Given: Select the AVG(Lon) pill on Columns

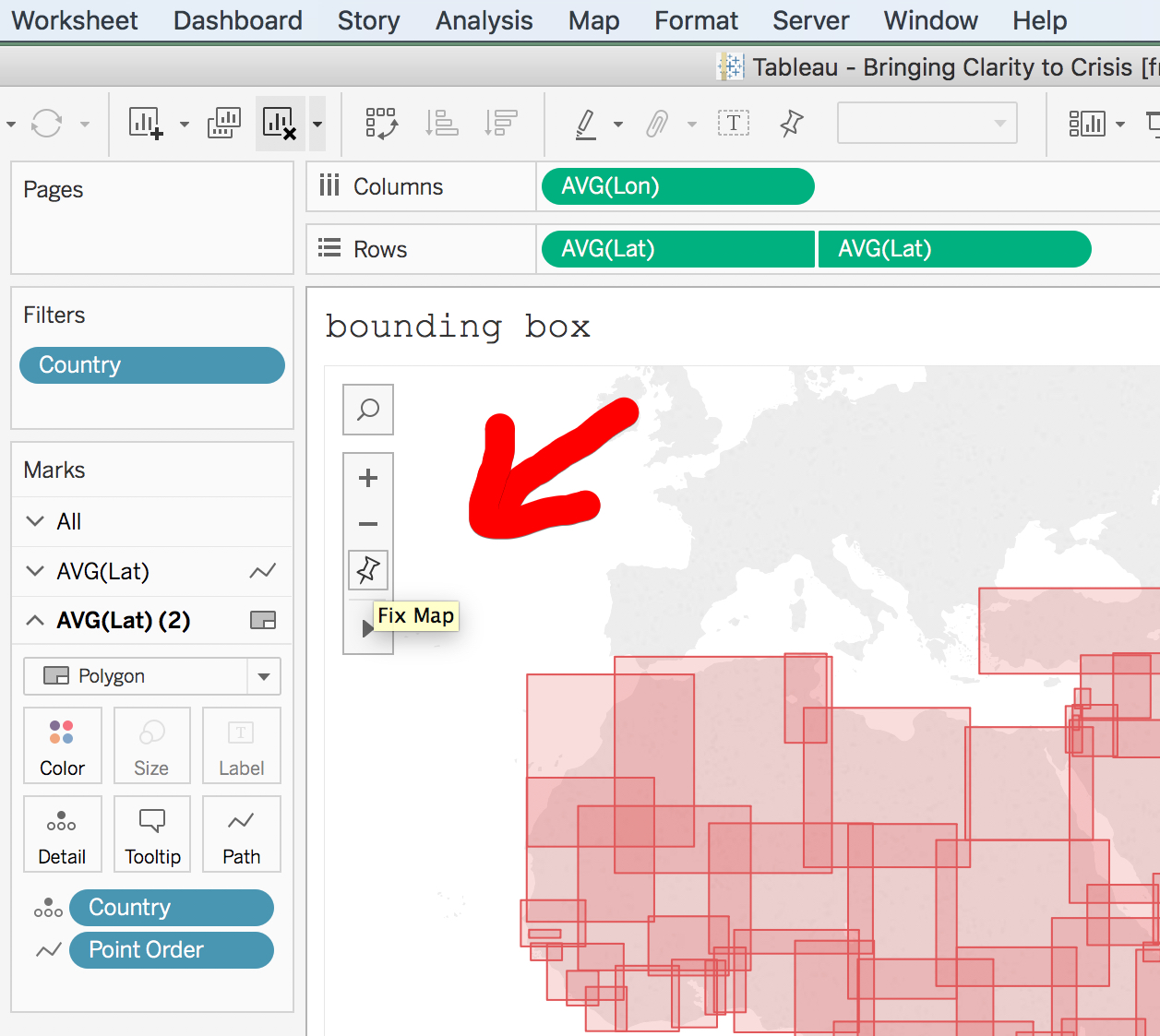Looking at the screenshot, I should coord(677,186).
